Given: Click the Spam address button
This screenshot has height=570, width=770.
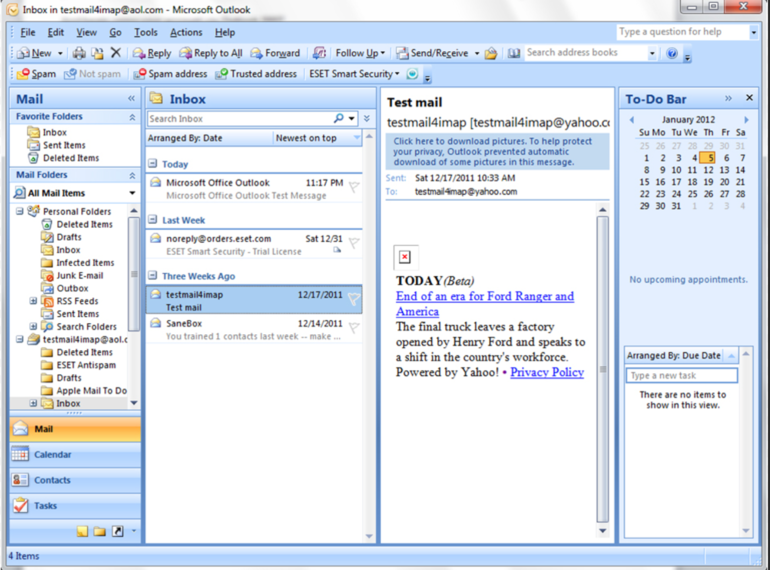Looking at the screenshot, I should 170,74.
